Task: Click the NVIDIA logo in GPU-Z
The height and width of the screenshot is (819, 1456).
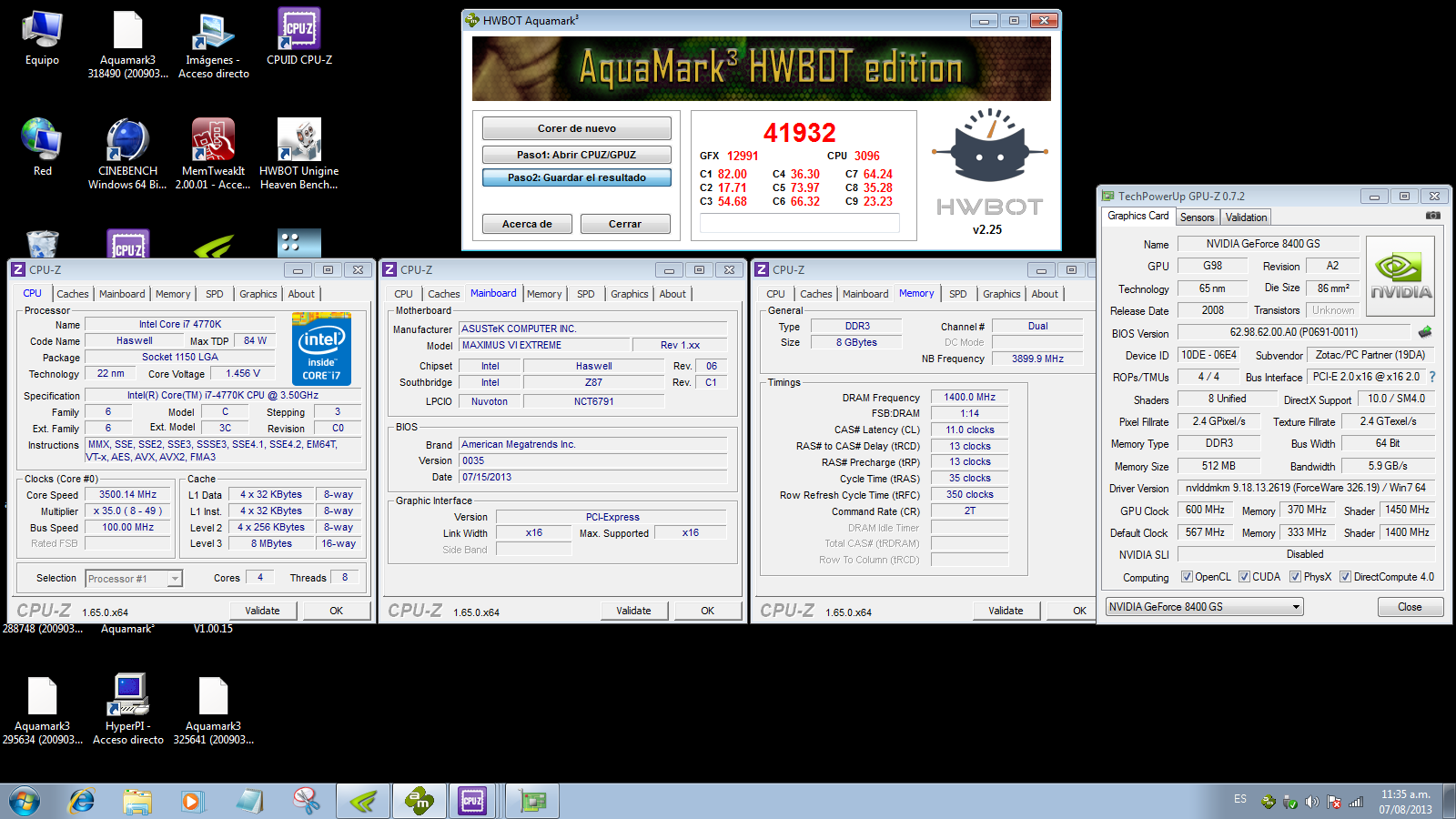Action: click(x=1400, y=276)
